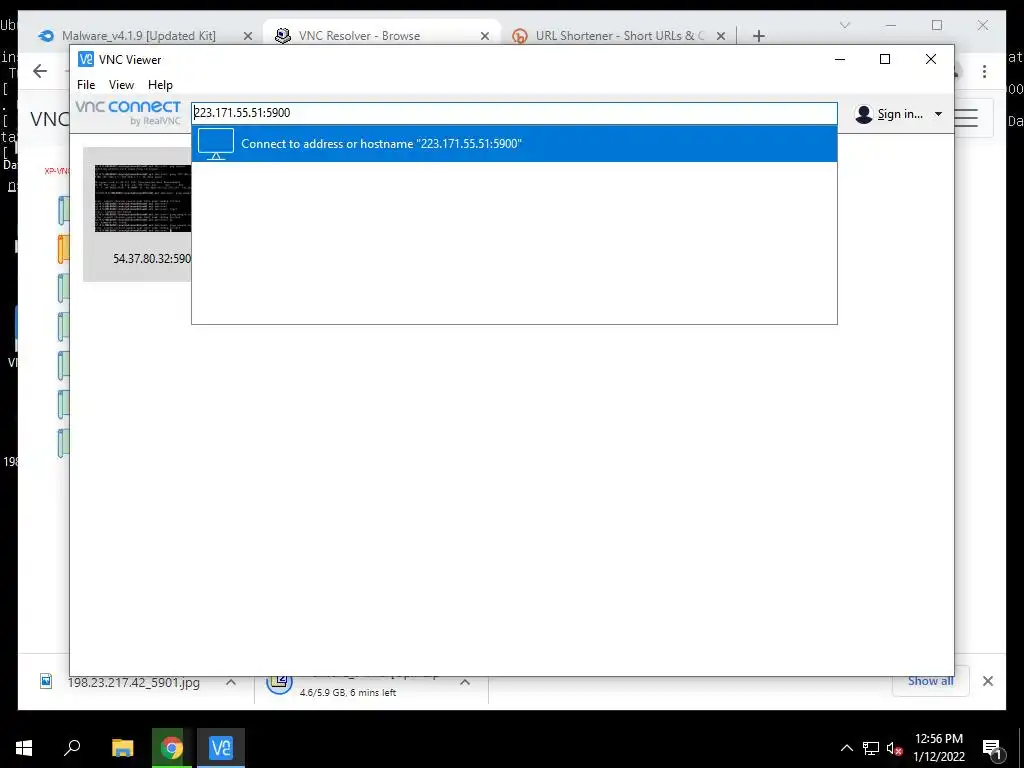
Task: Click the Sign in user avatar icon
Action: [x=863, y=114]
